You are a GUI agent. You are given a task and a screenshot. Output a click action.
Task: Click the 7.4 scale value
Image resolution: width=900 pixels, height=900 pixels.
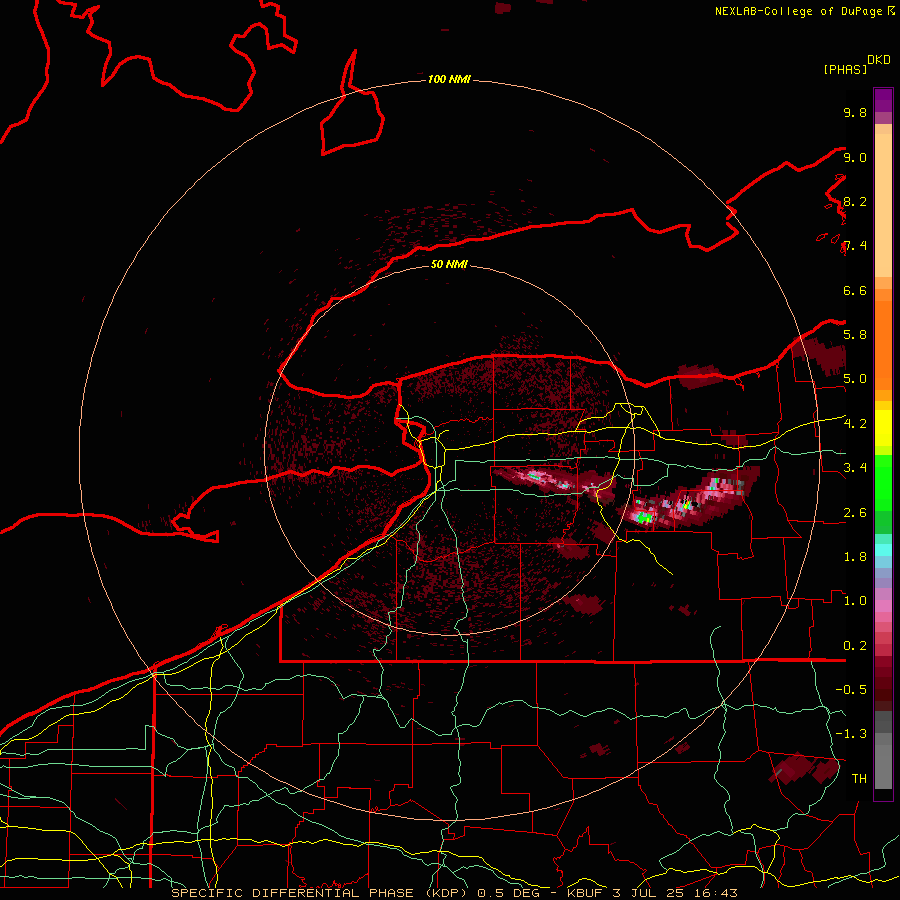pyautogui.click(x=855, y=246)
